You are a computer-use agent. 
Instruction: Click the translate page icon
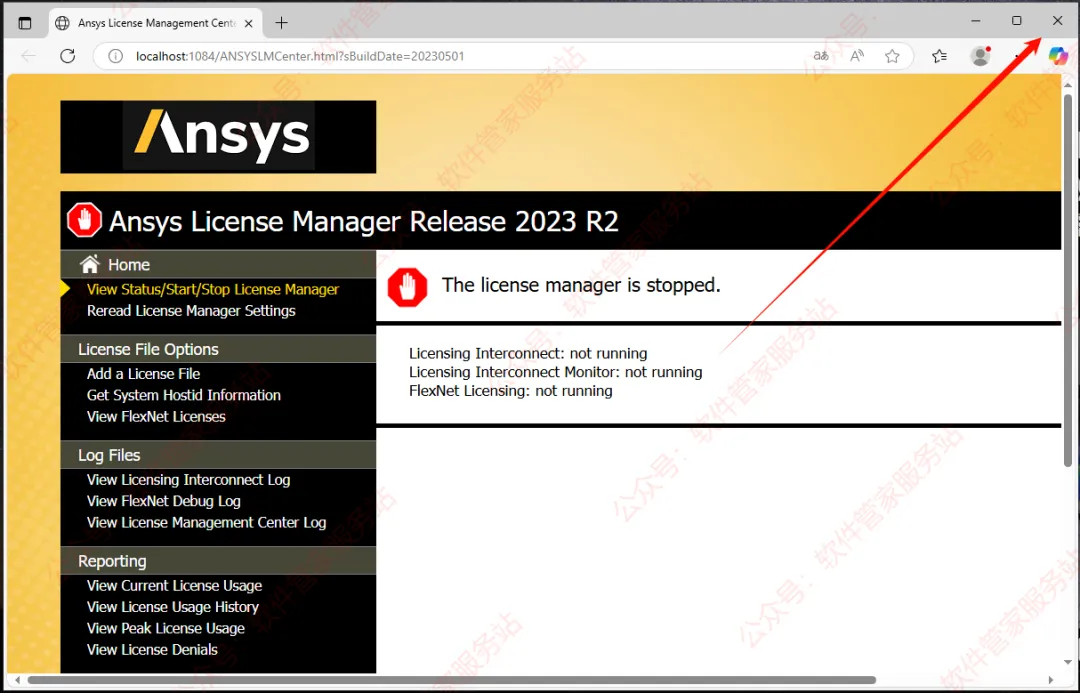821,56
